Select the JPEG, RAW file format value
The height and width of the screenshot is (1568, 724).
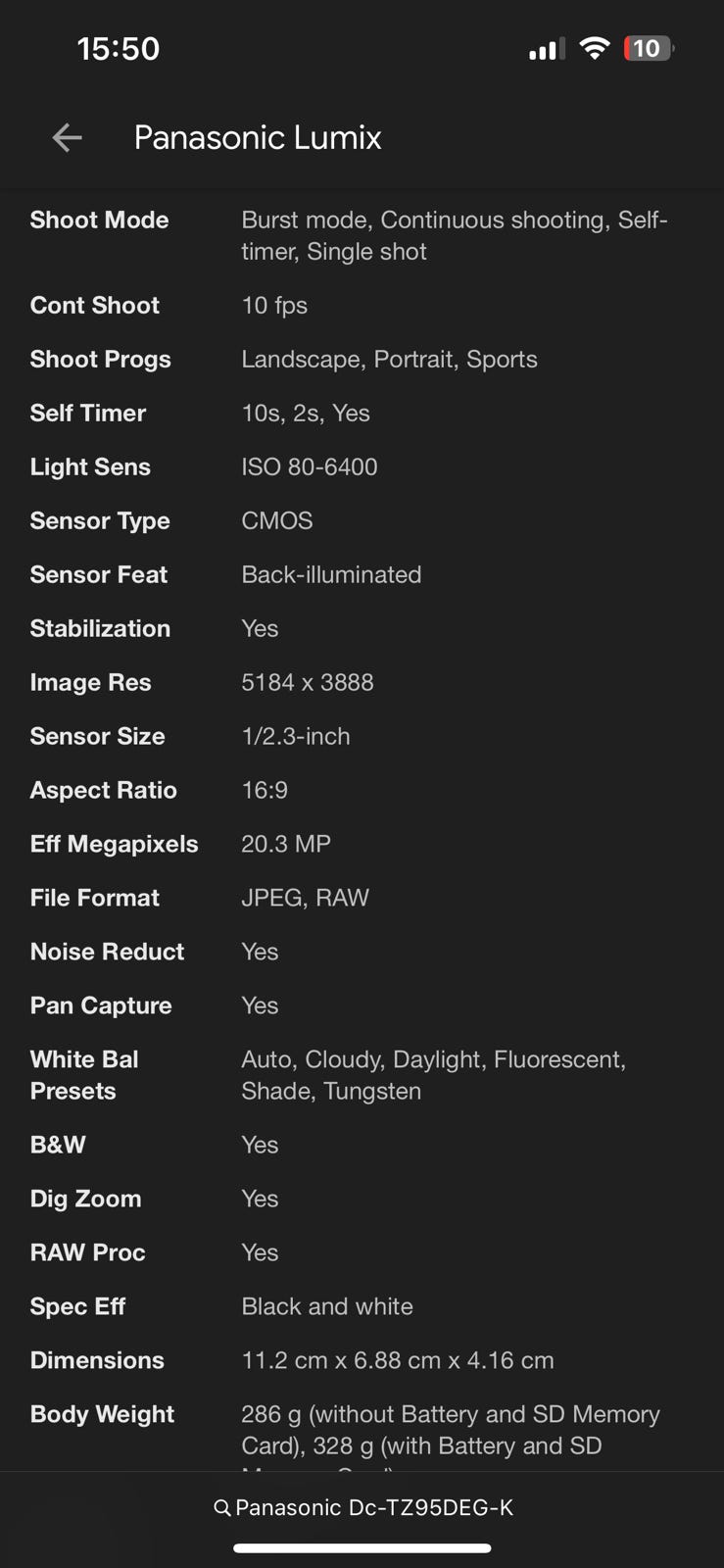pos(306,898)
